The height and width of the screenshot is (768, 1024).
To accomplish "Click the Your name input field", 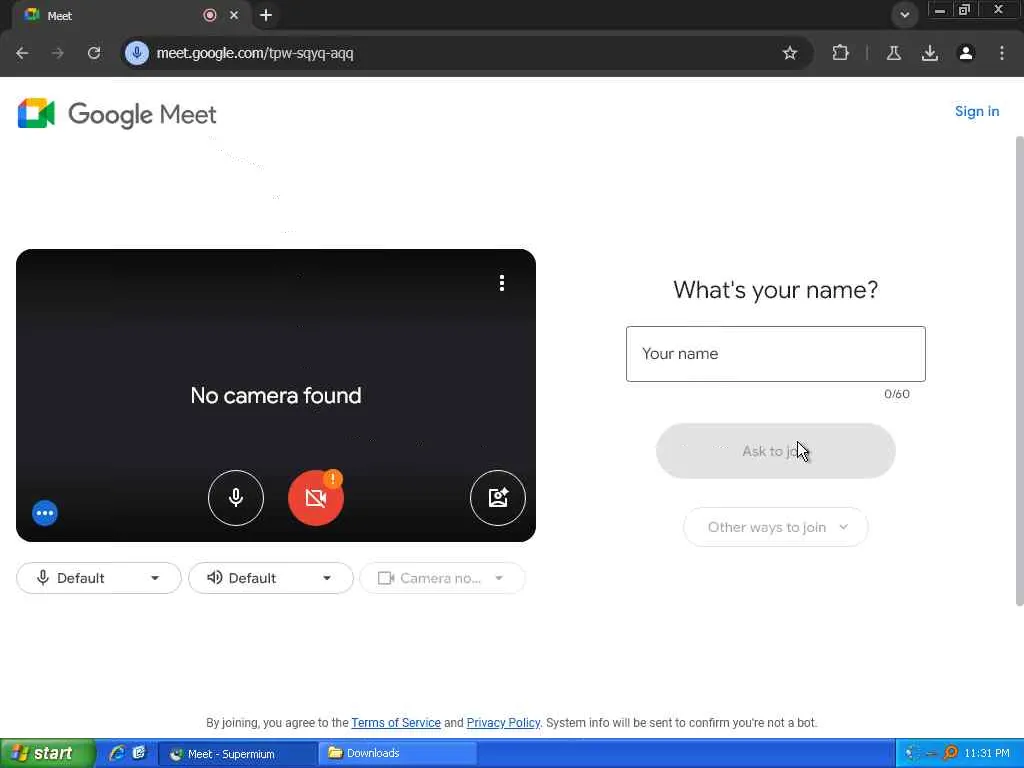I will click(x=776, y=354).
